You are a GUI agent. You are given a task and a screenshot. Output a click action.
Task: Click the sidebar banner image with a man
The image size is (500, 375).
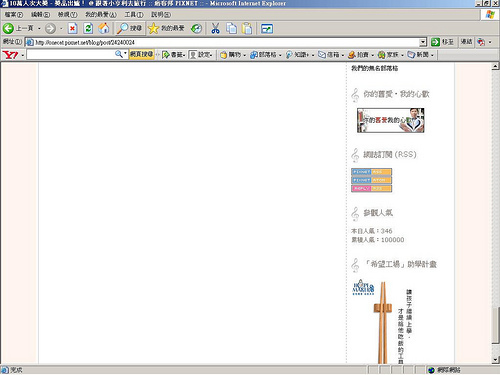click(x=391, y=120)
